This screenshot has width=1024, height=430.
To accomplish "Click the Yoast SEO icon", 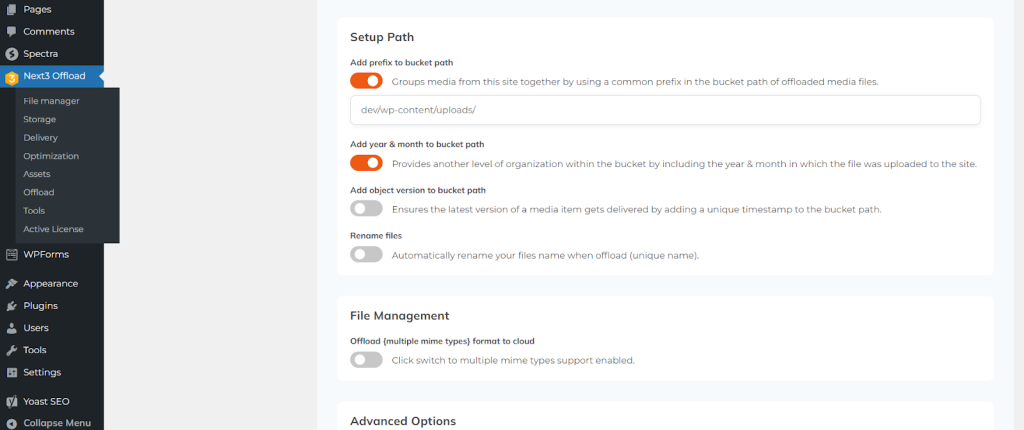I will 11,401.
